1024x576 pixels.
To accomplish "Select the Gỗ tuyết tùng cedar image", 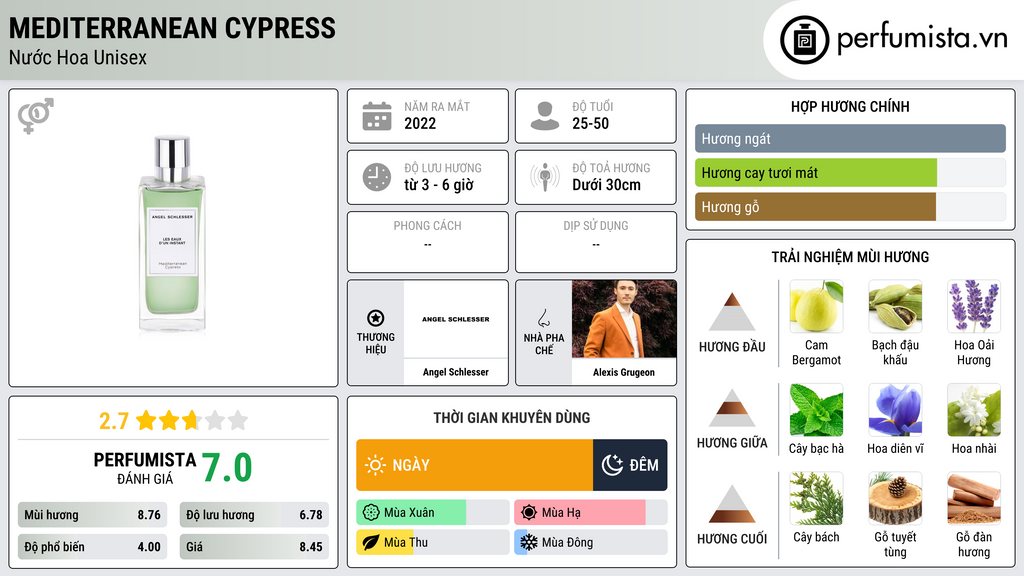I will coord(895,498).
